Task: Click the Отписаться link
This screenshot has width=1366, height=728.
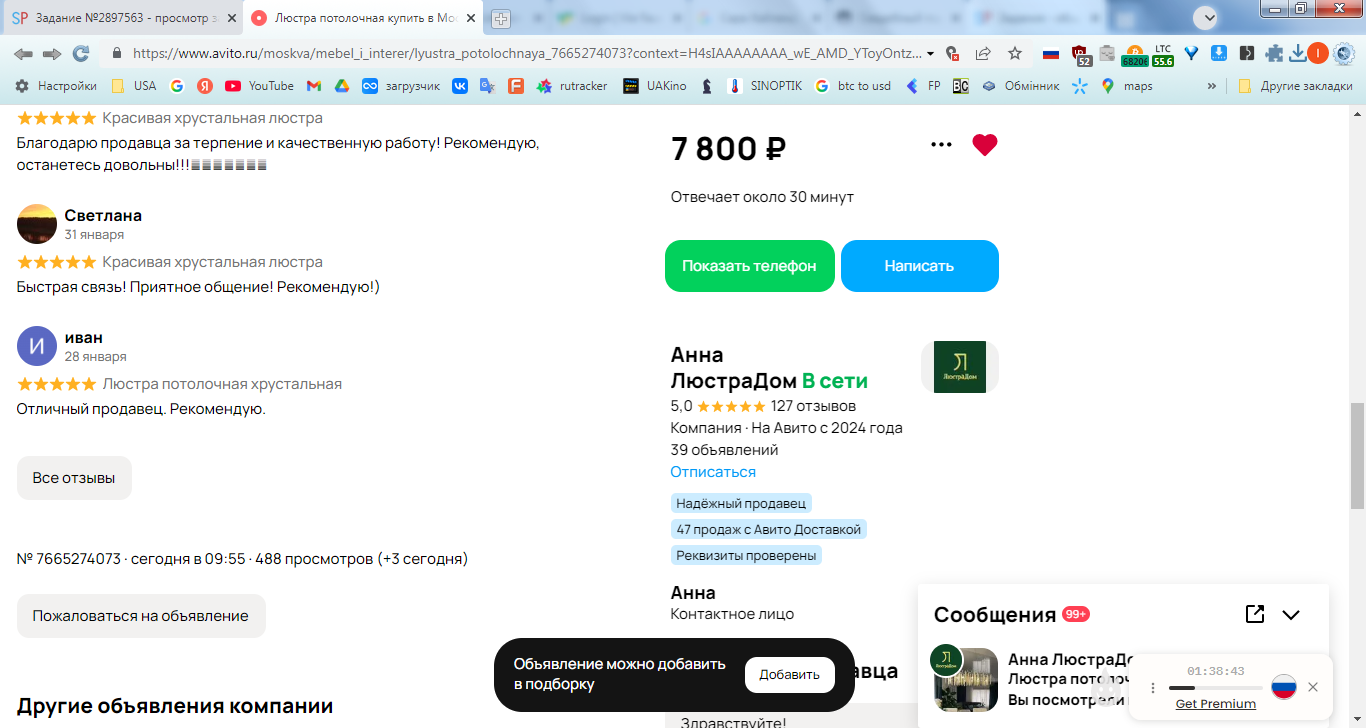Action: [x=713, y=472]
